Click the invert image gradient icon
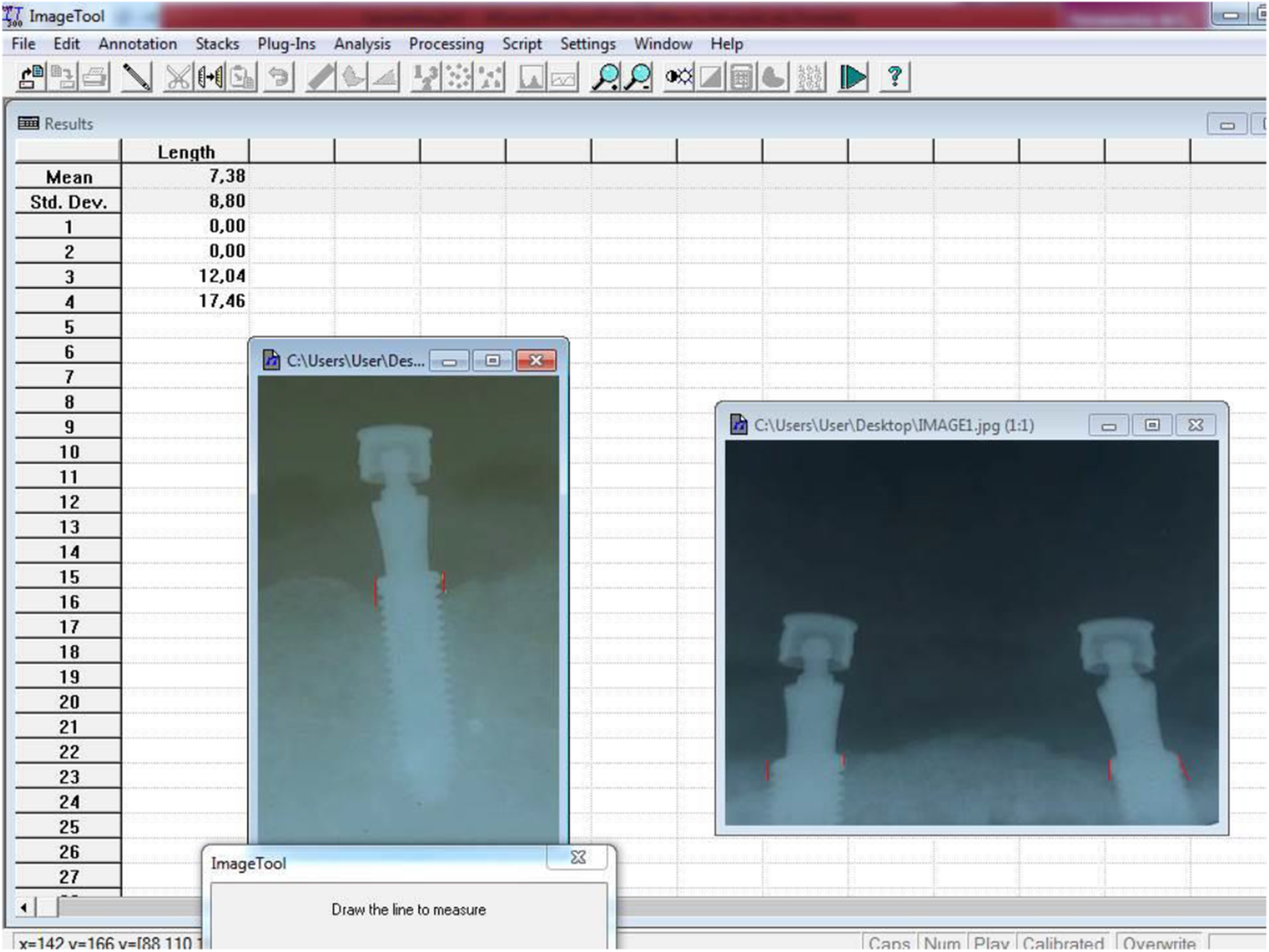The width and height of the screenshot is (1269, 952). tap(711, 78)
